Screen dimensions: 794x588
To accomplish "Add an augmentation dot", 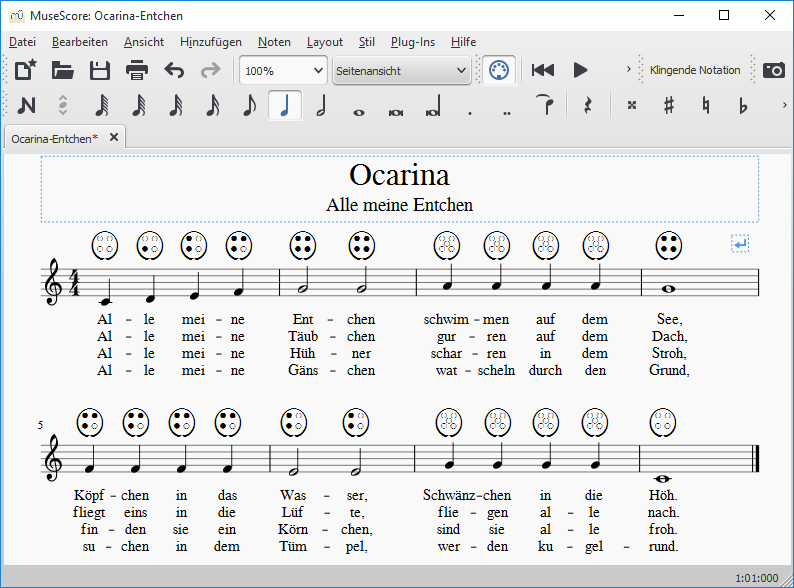I will [470, 113].
